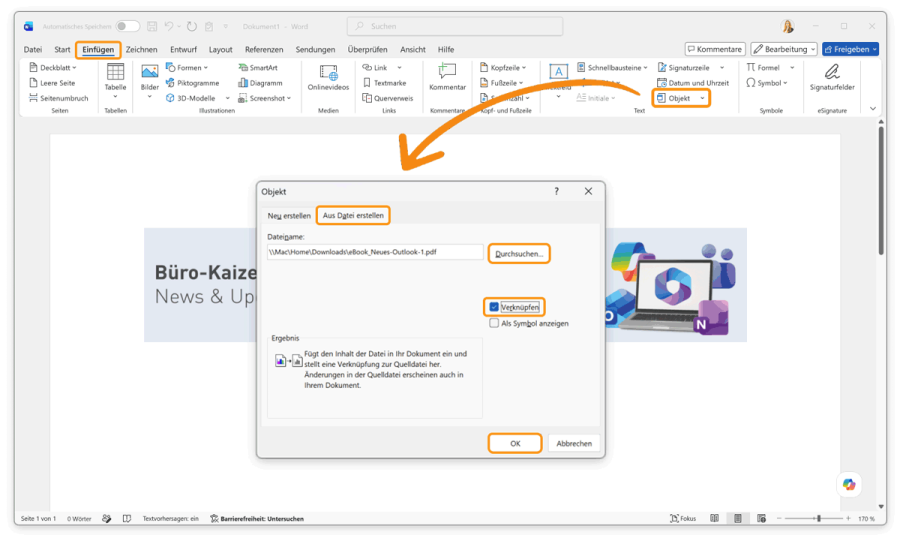Click the Durchsuchen button

[x=519, y=254]
